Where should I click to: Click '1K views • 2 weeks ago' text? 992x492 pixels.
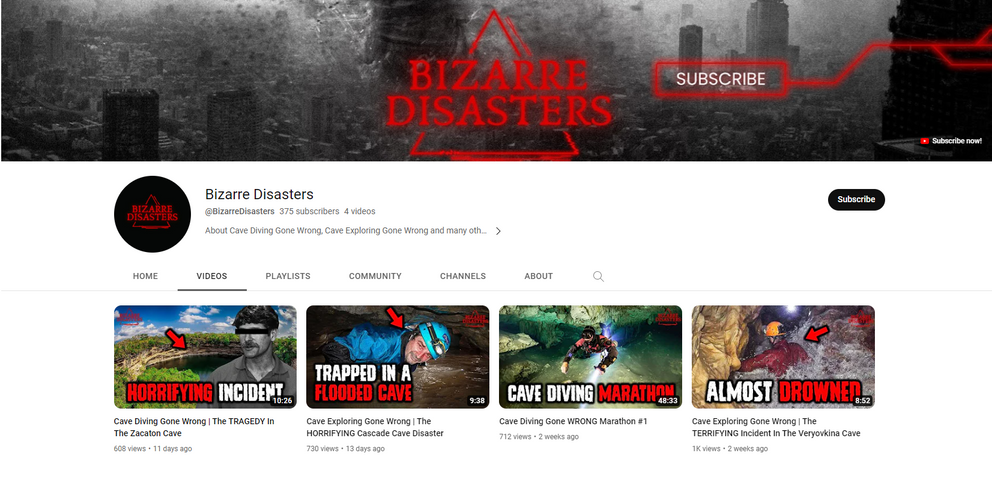pos(729,449)
